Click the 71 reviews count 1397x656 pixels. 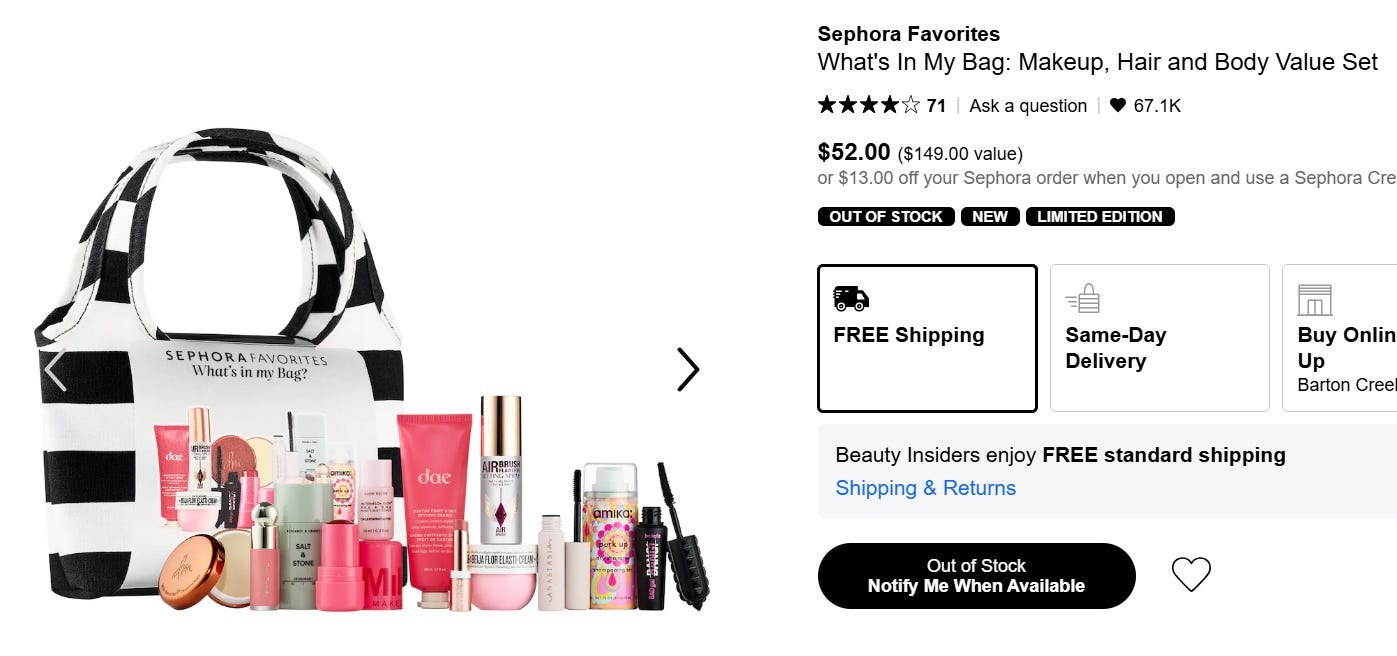click(936, 105)
